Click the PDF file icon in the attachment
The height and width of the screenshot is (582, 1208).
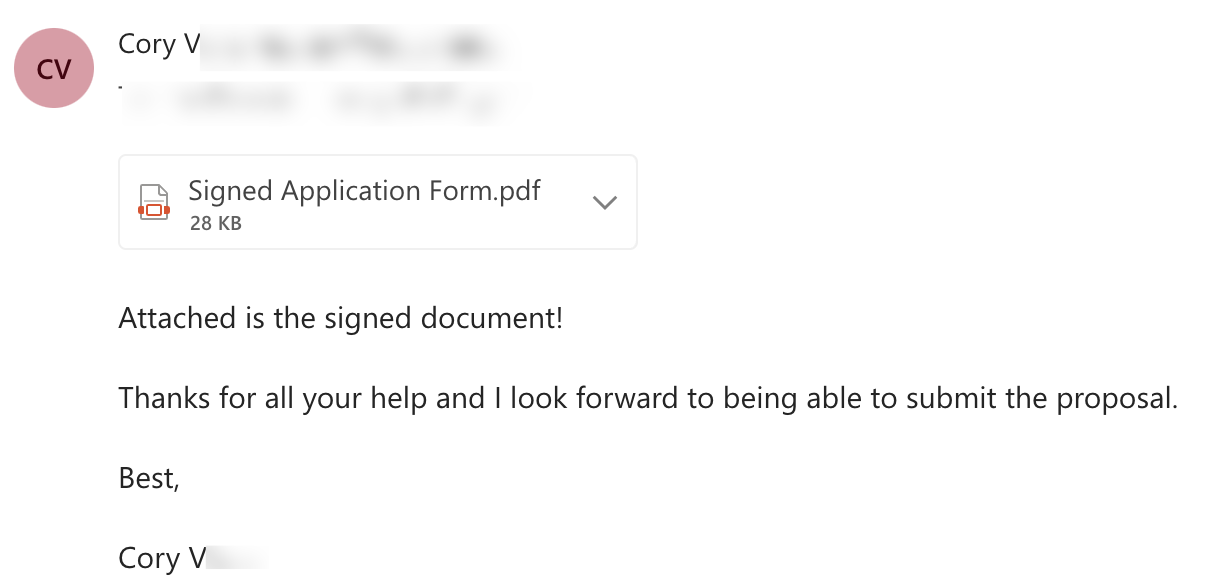point(153,203)
